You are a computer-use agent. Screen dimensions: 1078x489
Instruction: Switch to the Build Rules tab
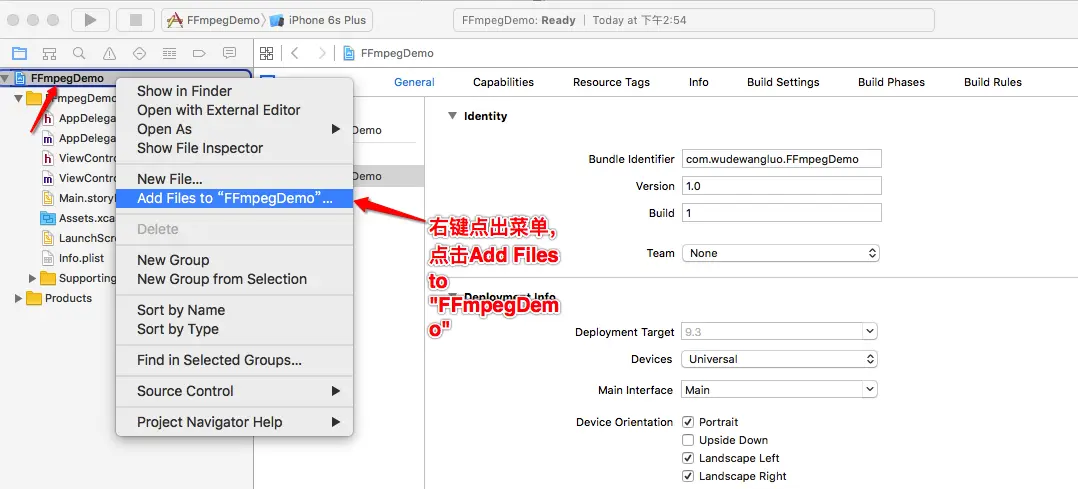[x=993, y=82]
